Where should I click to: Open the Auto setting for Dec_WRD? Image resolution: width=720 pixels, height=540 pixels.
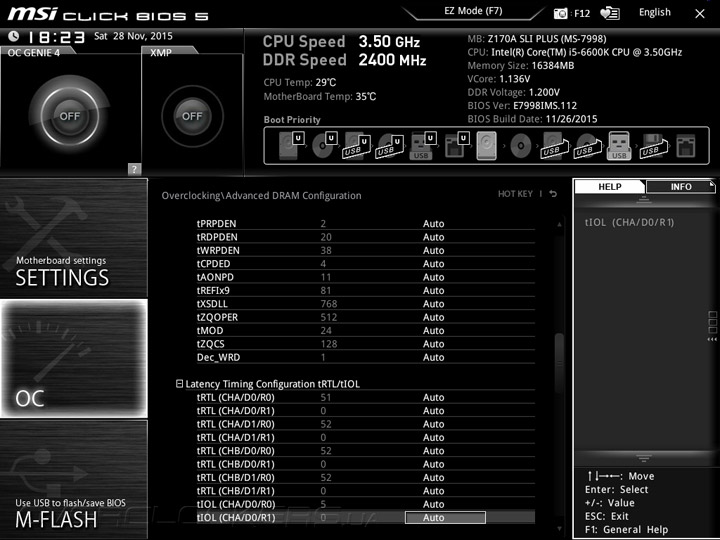433,357
